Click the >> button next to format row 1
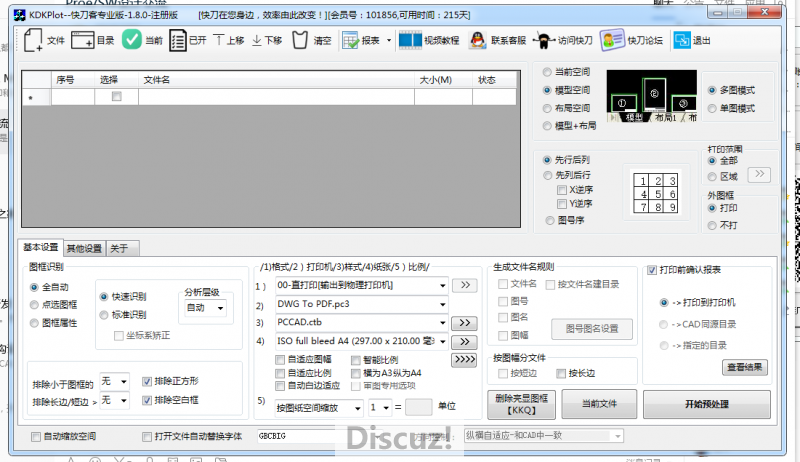This screenshot has width=800, height=462. [465, 285]
